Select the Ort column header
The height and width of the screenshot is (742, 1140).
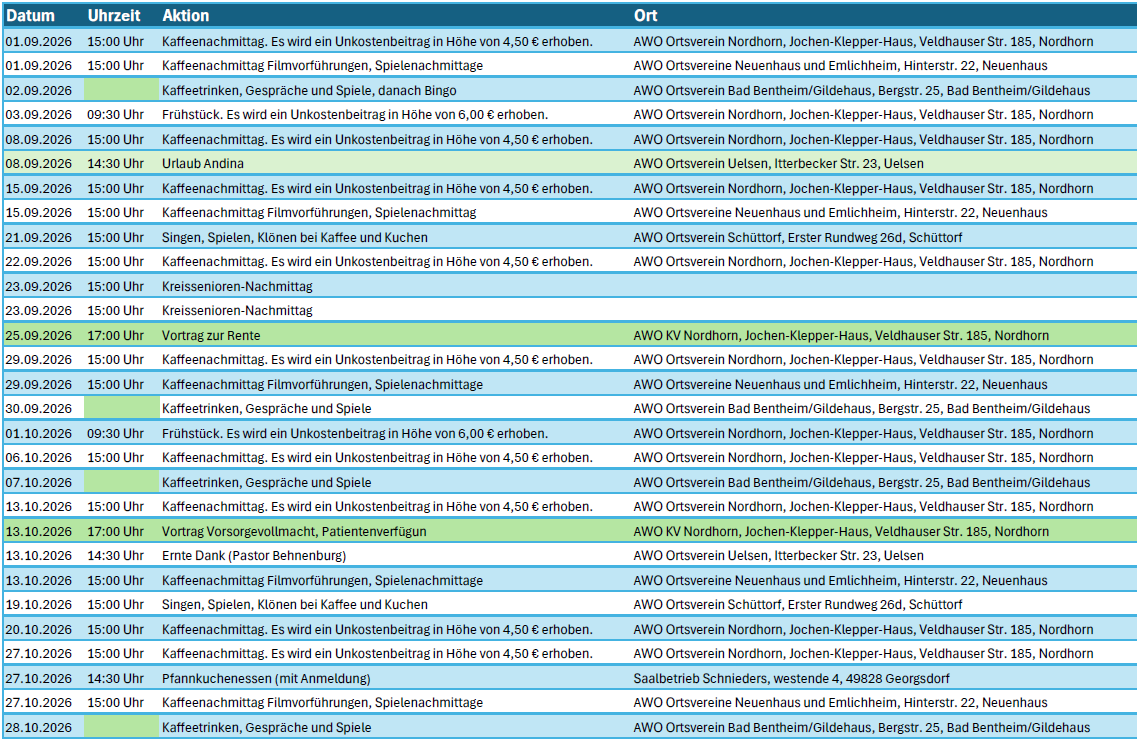pyautogui.click(x=645, y=16)
